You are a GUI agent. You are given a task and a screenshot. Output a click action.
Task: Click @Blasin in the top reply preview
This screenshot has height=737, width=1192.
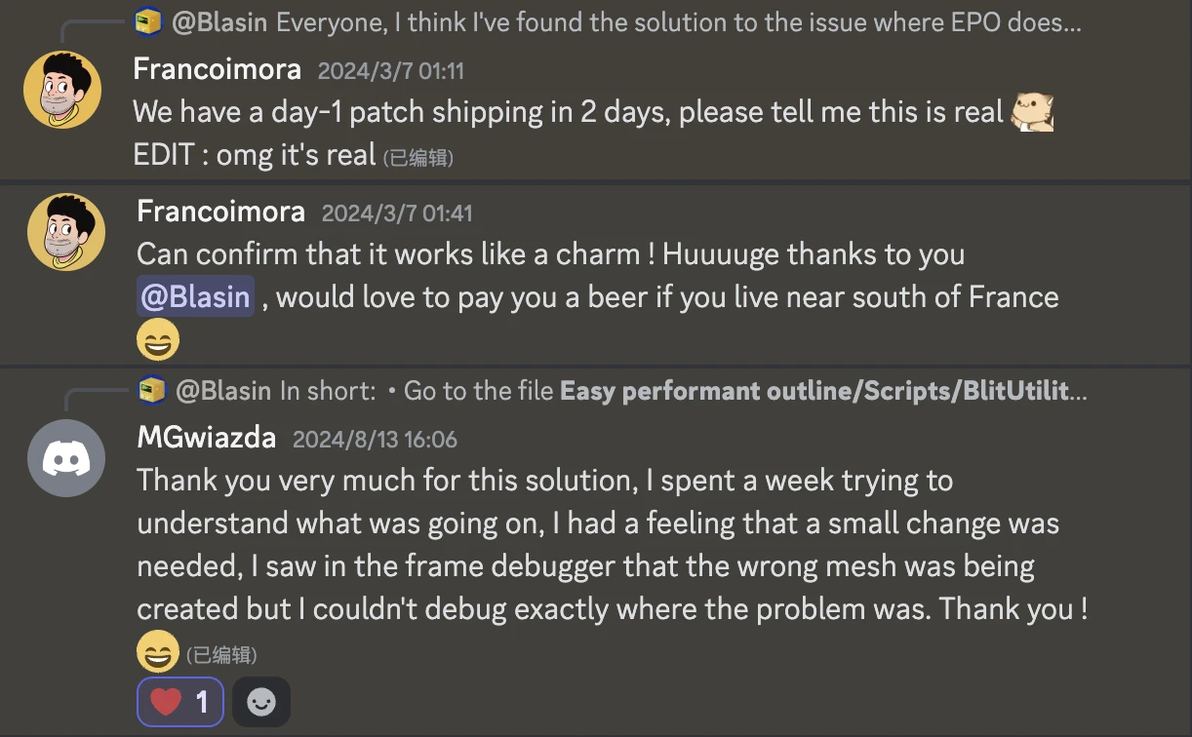pyautogui.click(x=220, y=21)
